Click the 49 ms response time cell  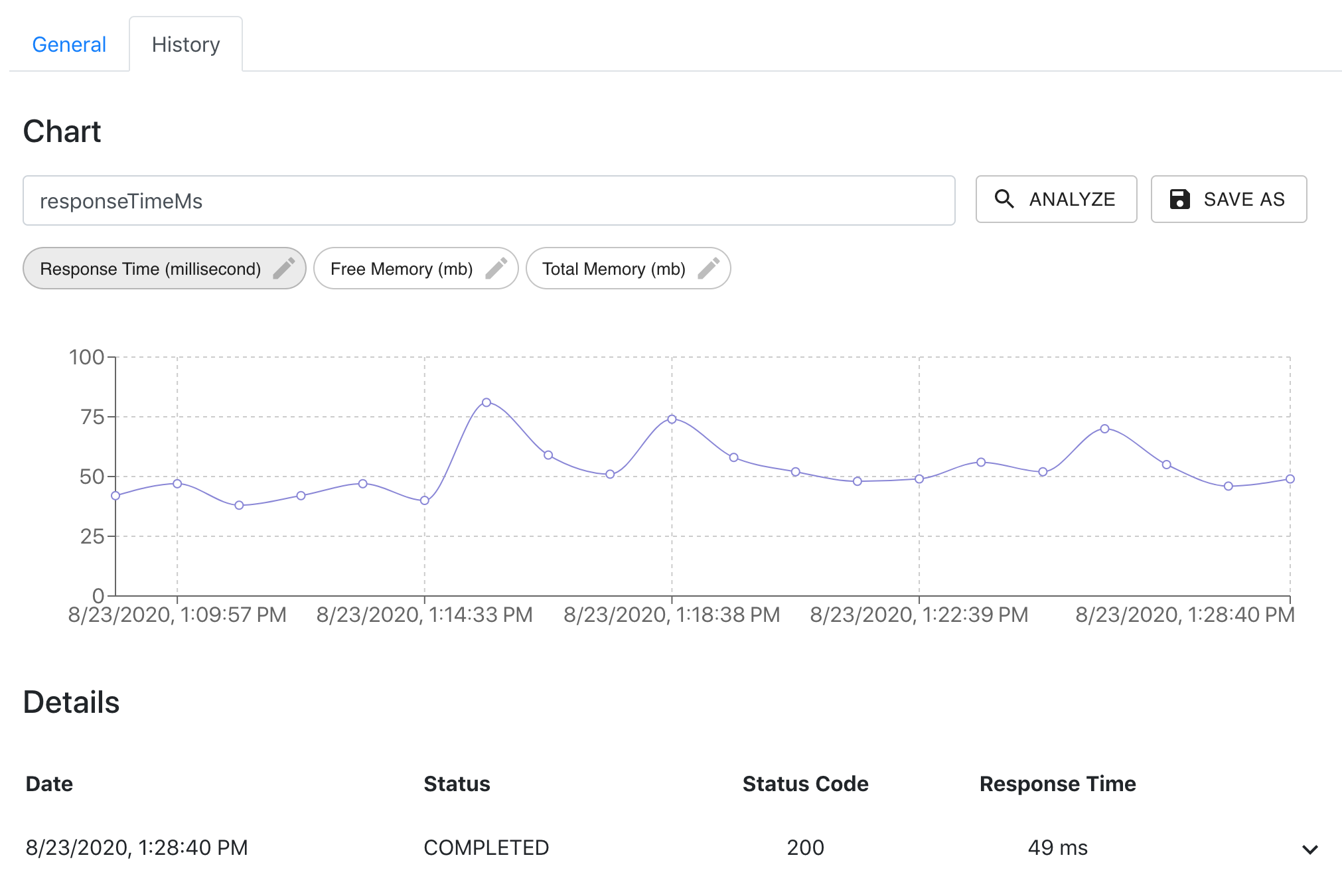tap(1057, 848)
